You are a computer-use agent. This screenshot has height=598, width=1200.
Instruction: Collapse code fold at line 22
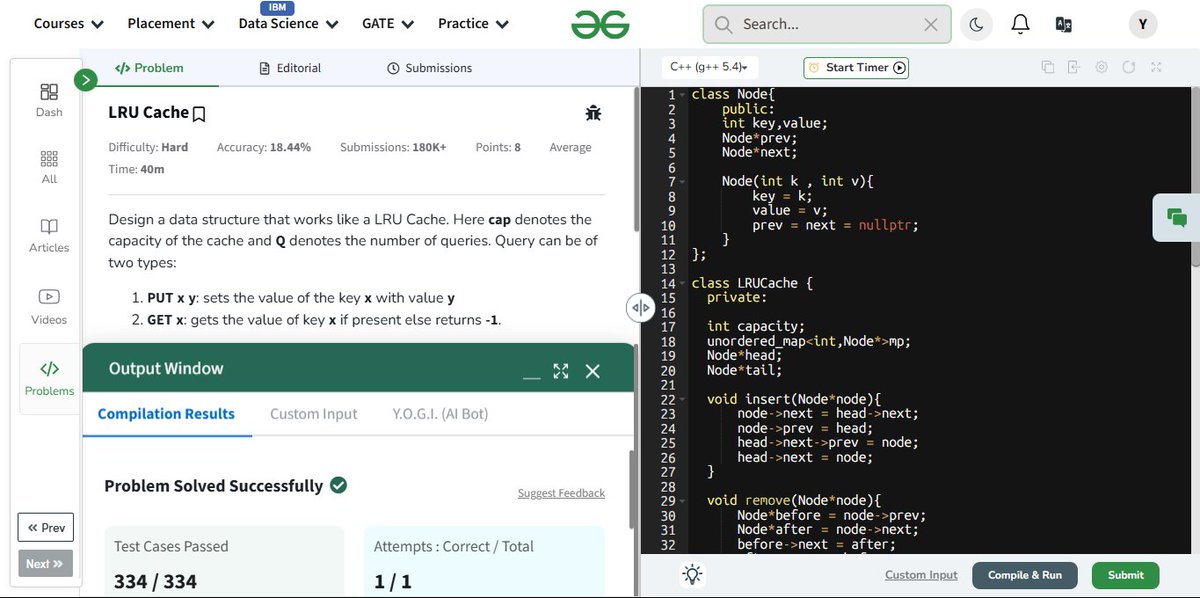pos(683,399)
